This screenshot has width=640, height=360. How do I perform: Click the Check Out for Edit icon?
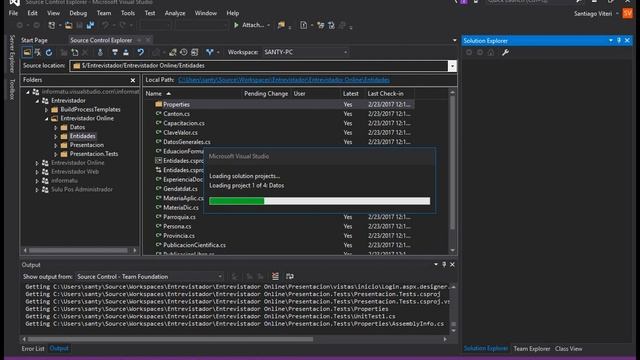click(115, 52)
